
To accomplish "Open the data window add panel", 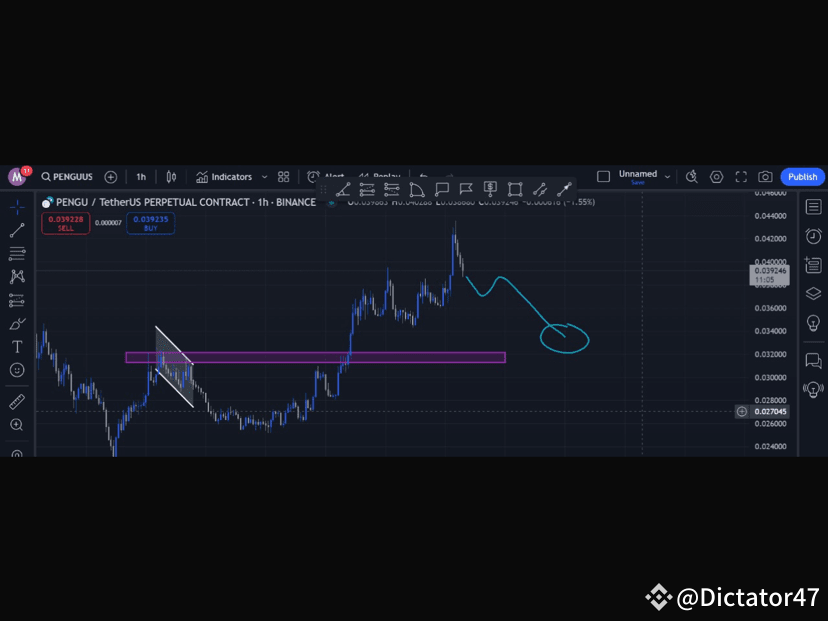I will pos(813,265).
